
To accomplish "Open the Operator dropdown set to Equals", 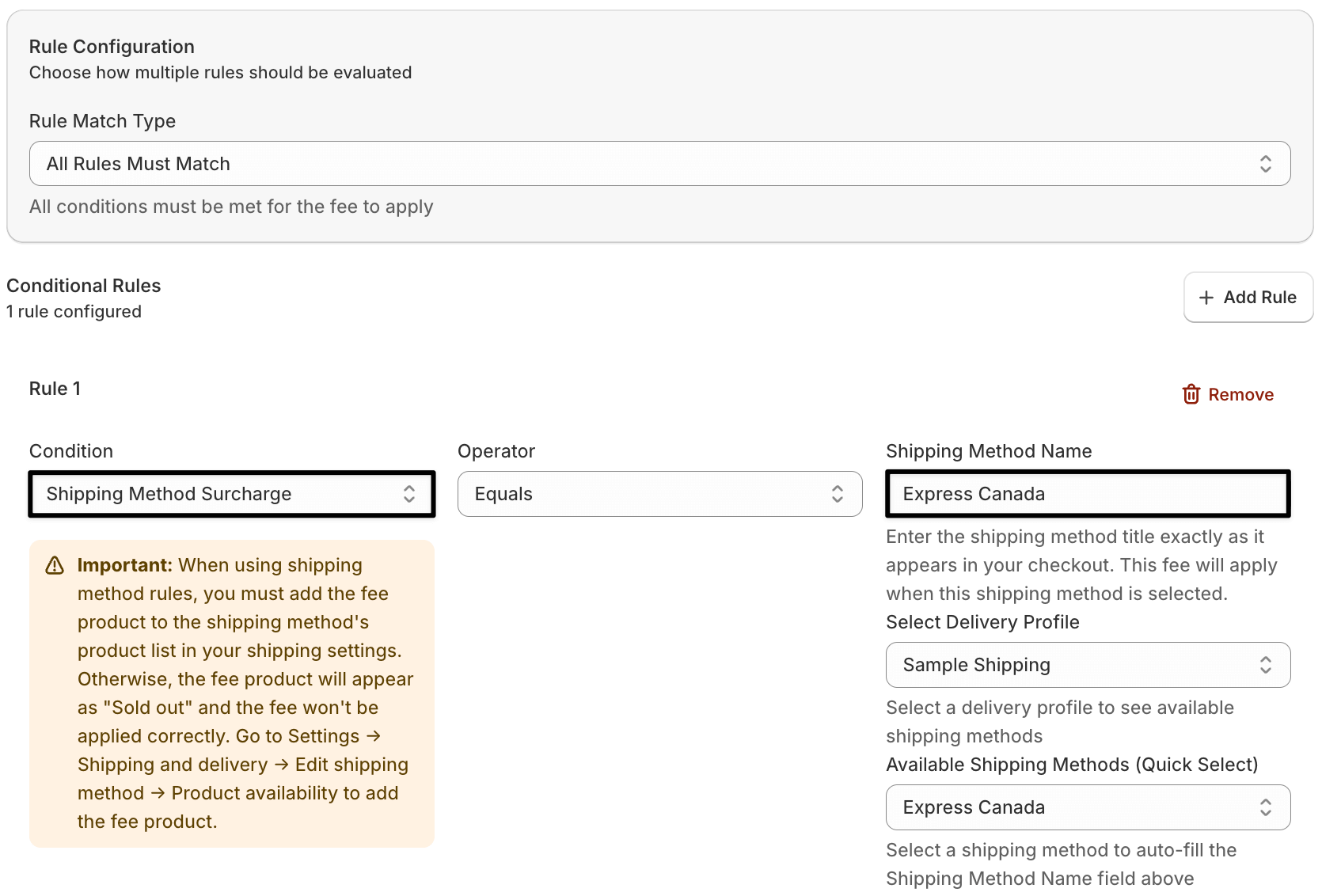I will point(659,493).
